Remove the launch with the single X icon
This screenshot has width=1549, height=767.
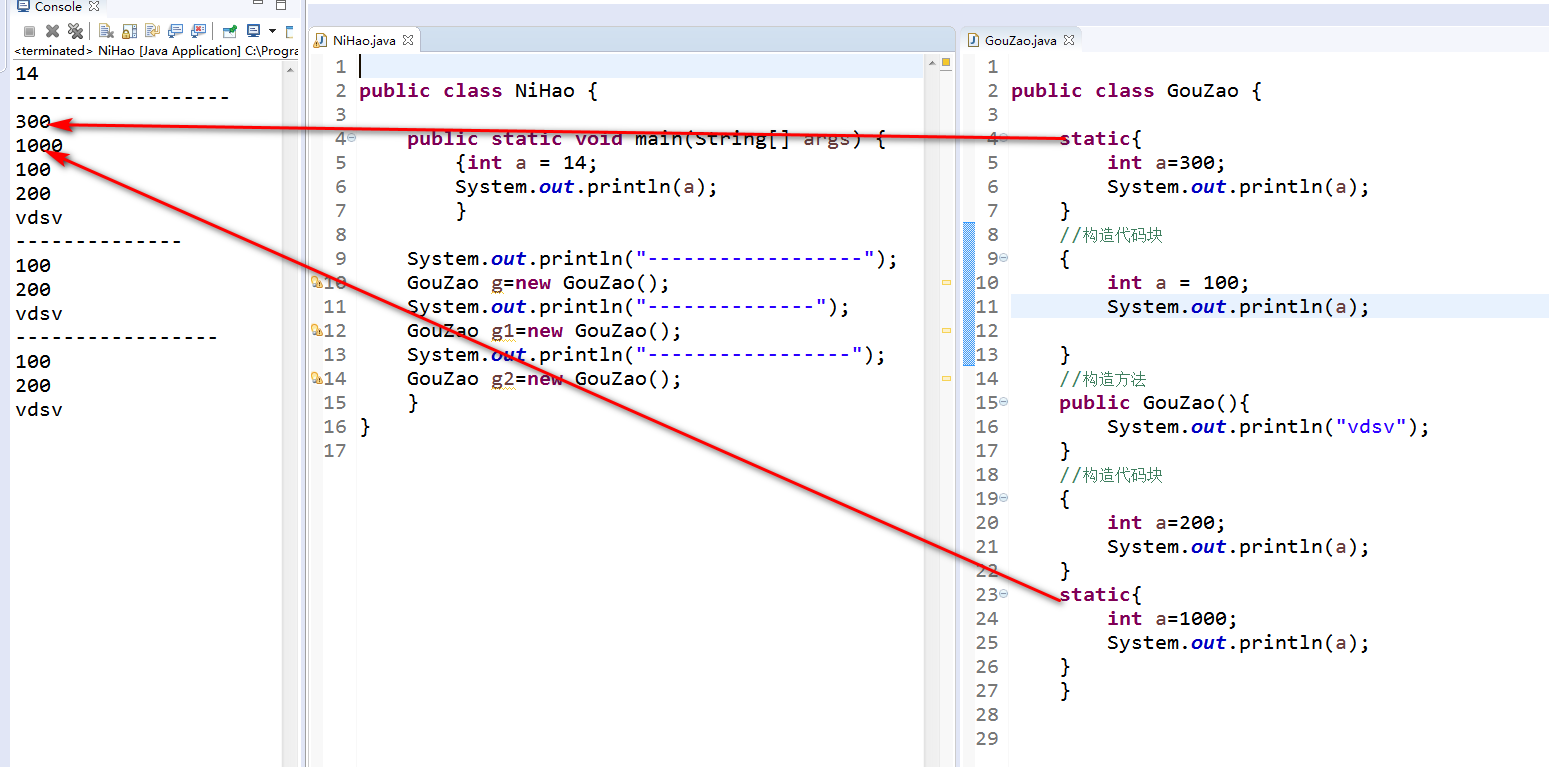tap(52, 31)
